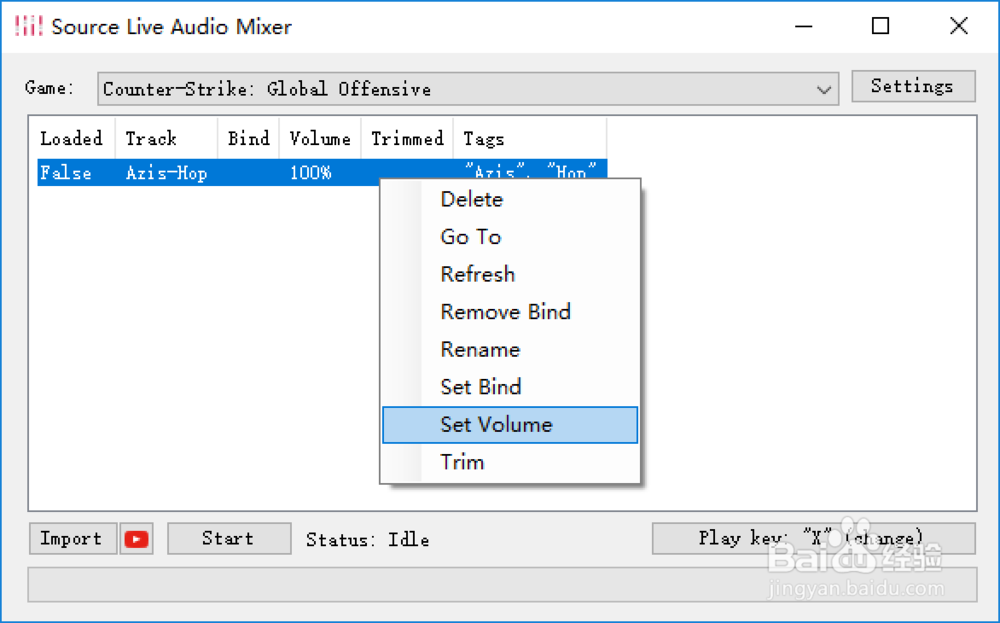Choose Delete from the context menu
1000x623 pixels.
tap(472, 199)
